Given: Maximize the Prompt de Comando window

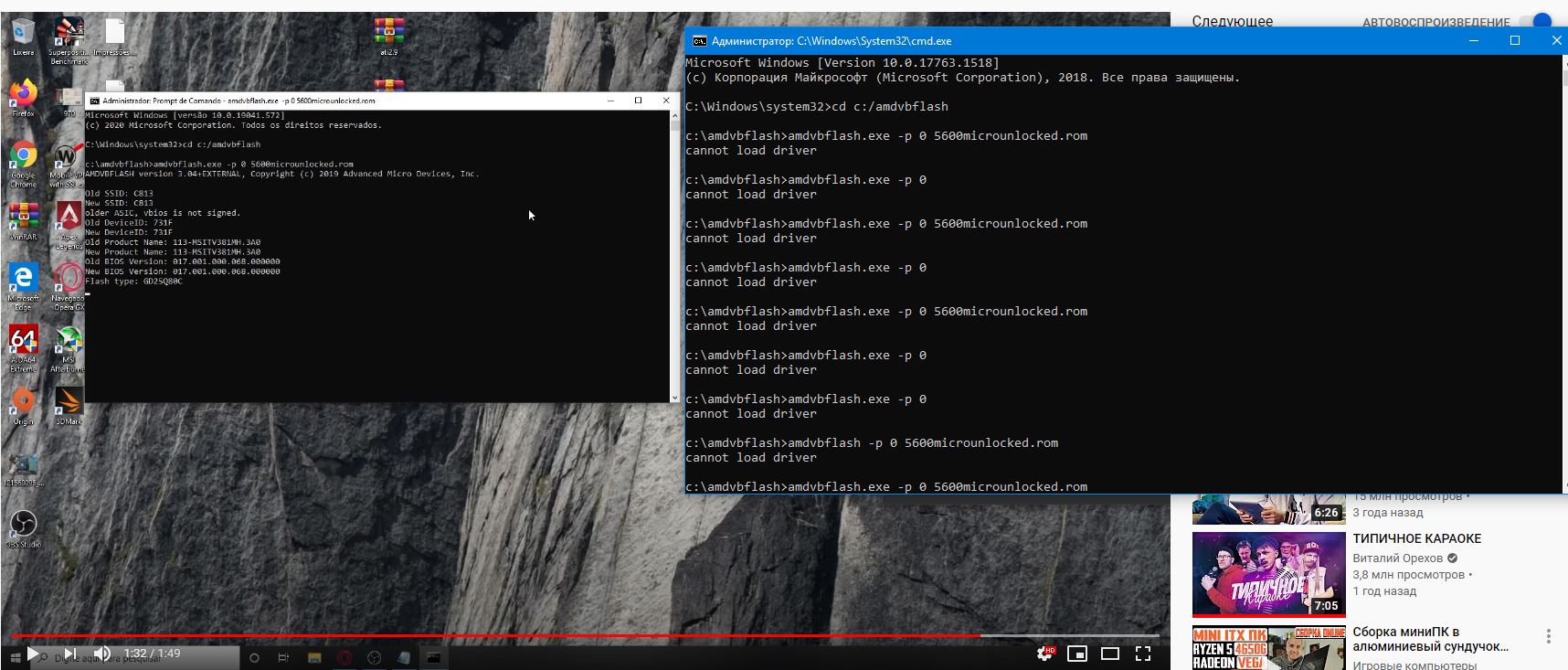Looking at the screenshot, I should click(639, 101).
